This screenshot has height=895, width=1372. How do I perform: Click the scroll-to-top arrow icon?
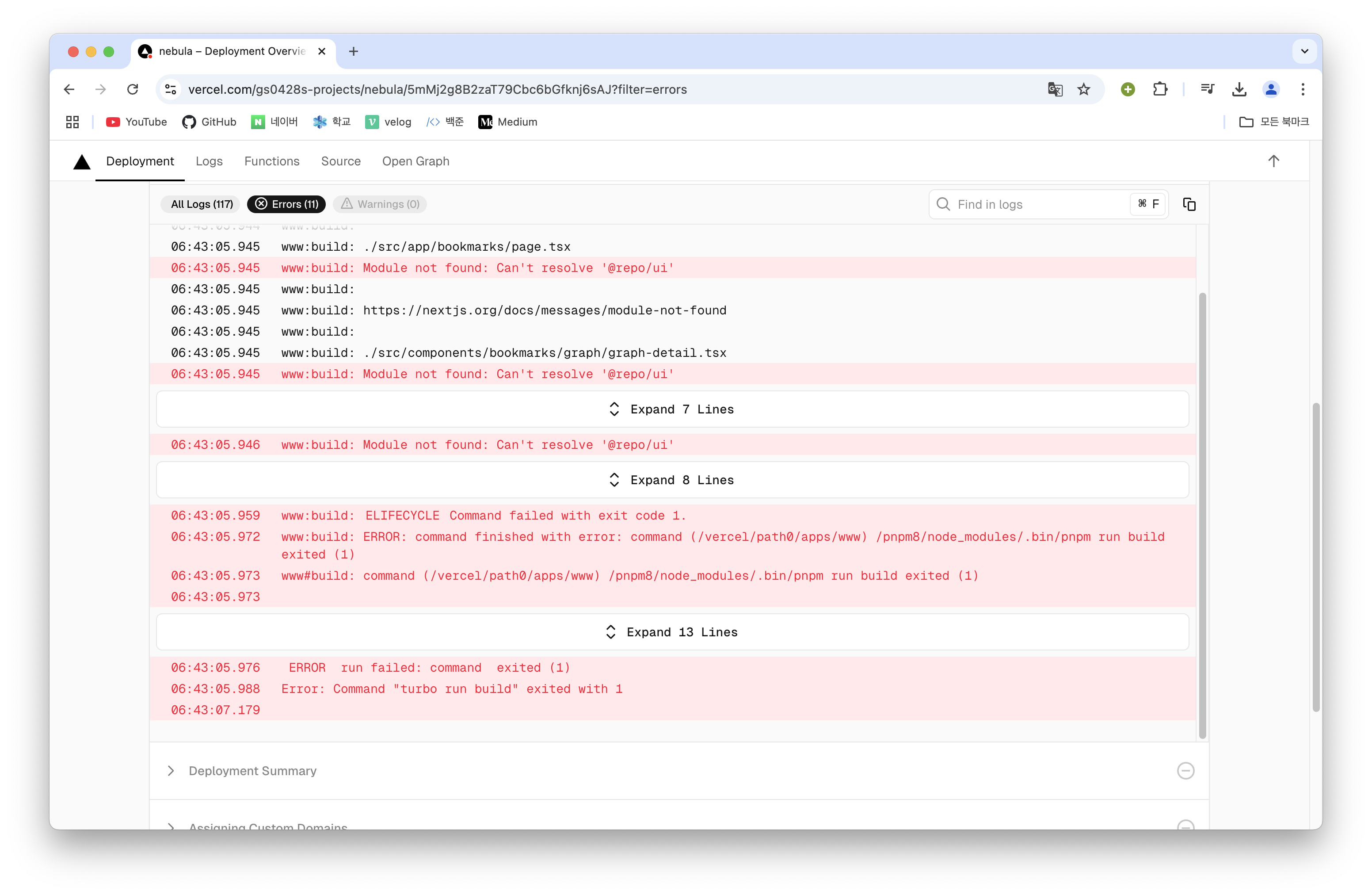tap(1273, 161)
